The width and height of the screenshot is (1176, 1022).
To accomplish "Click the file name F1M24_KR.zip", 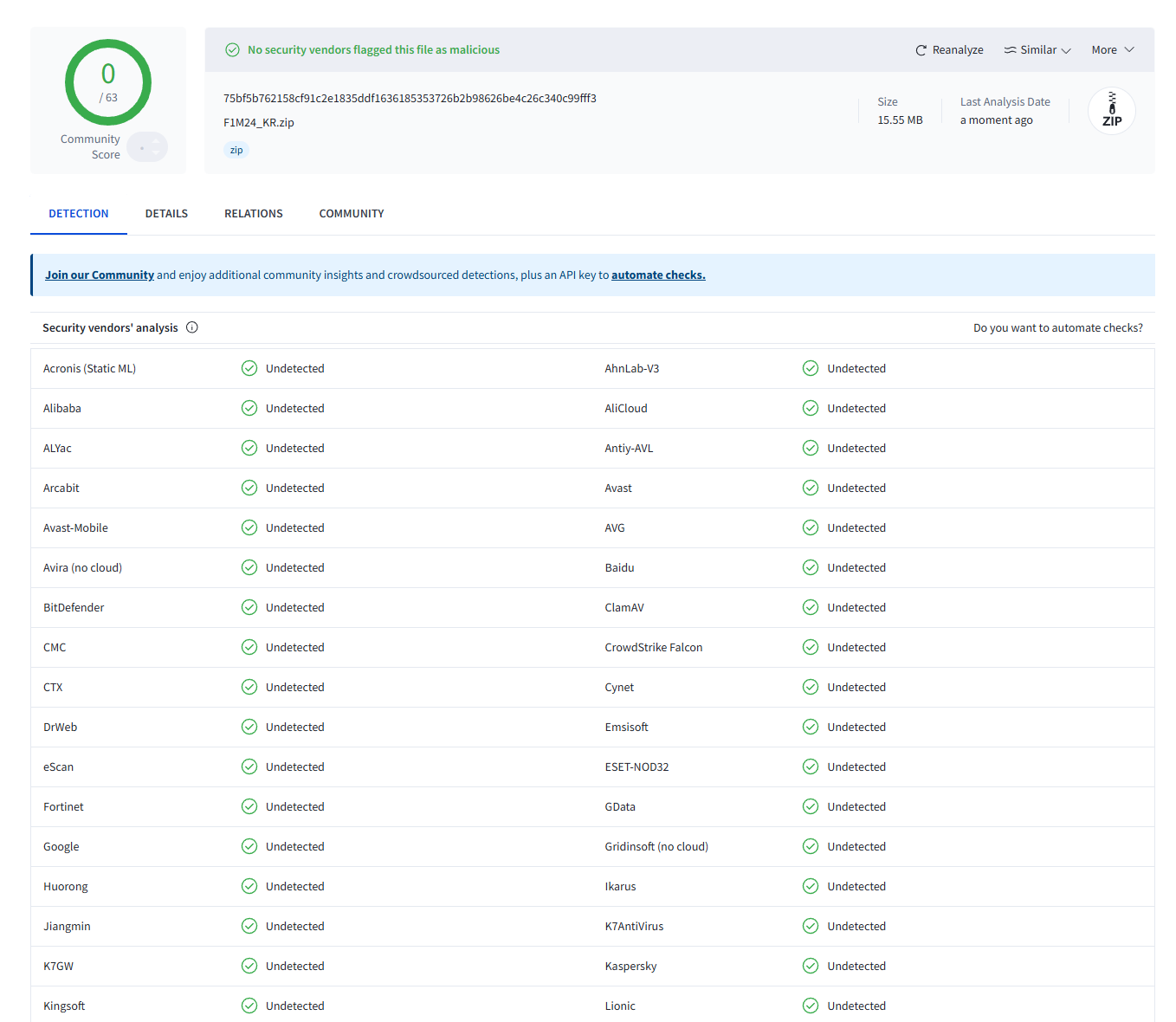I will click(x=259, y=123).
